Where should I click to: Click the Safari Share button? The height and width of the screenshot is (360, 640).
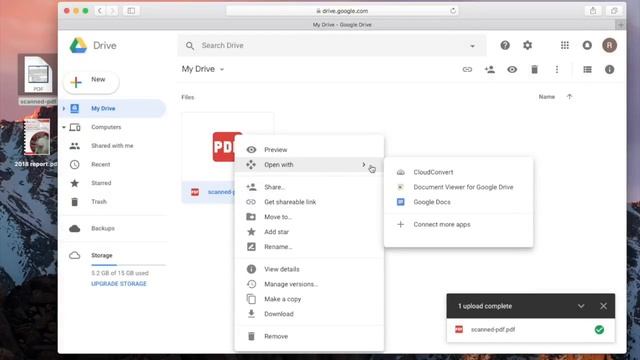tap(593, 11)
